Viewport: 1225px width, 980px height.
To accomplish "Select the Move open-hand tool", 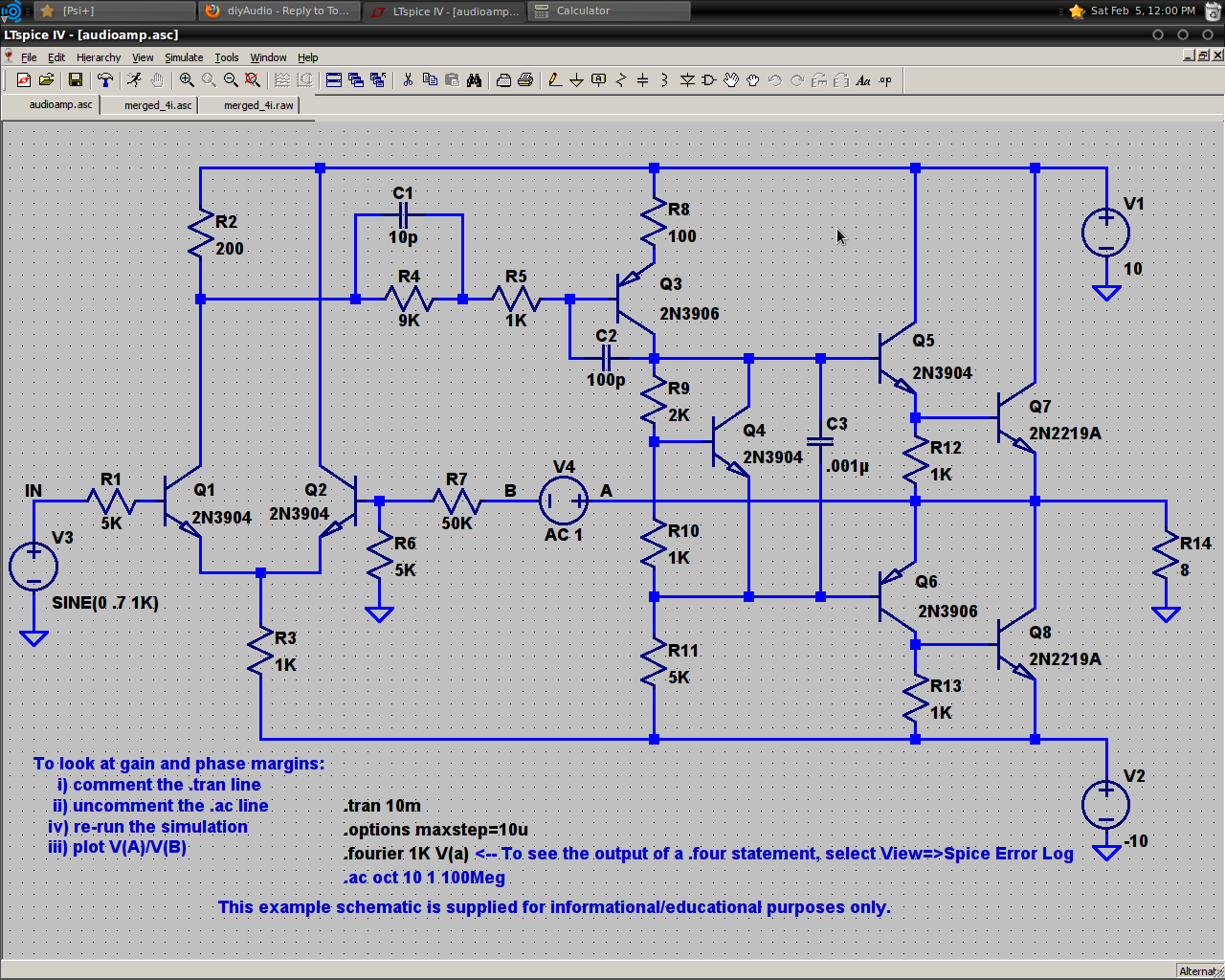I will tap(731, 80).
